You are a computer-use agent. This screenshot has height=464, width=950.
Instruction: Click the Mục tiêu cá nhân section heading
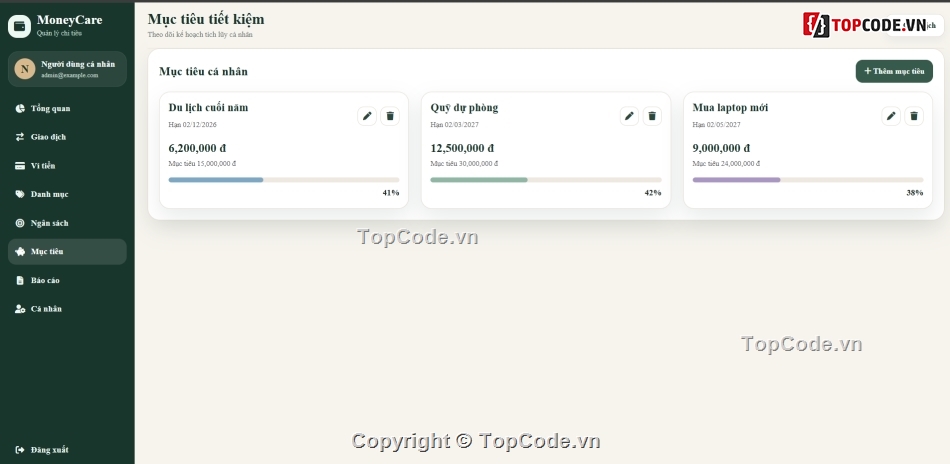coord(204,71)
